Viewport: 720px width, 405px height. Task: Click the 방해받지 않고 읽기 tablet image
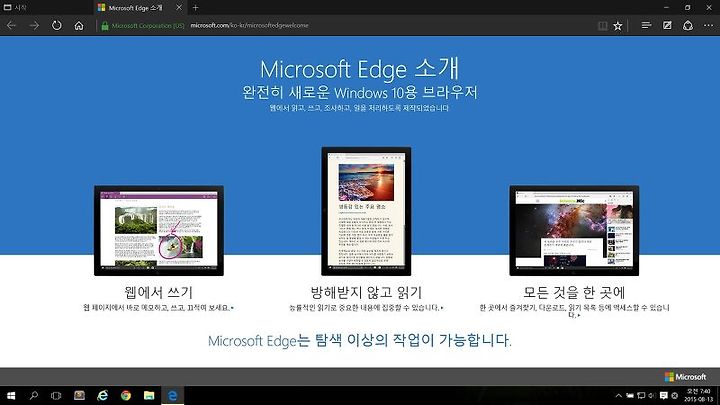[x=366, y=211]
